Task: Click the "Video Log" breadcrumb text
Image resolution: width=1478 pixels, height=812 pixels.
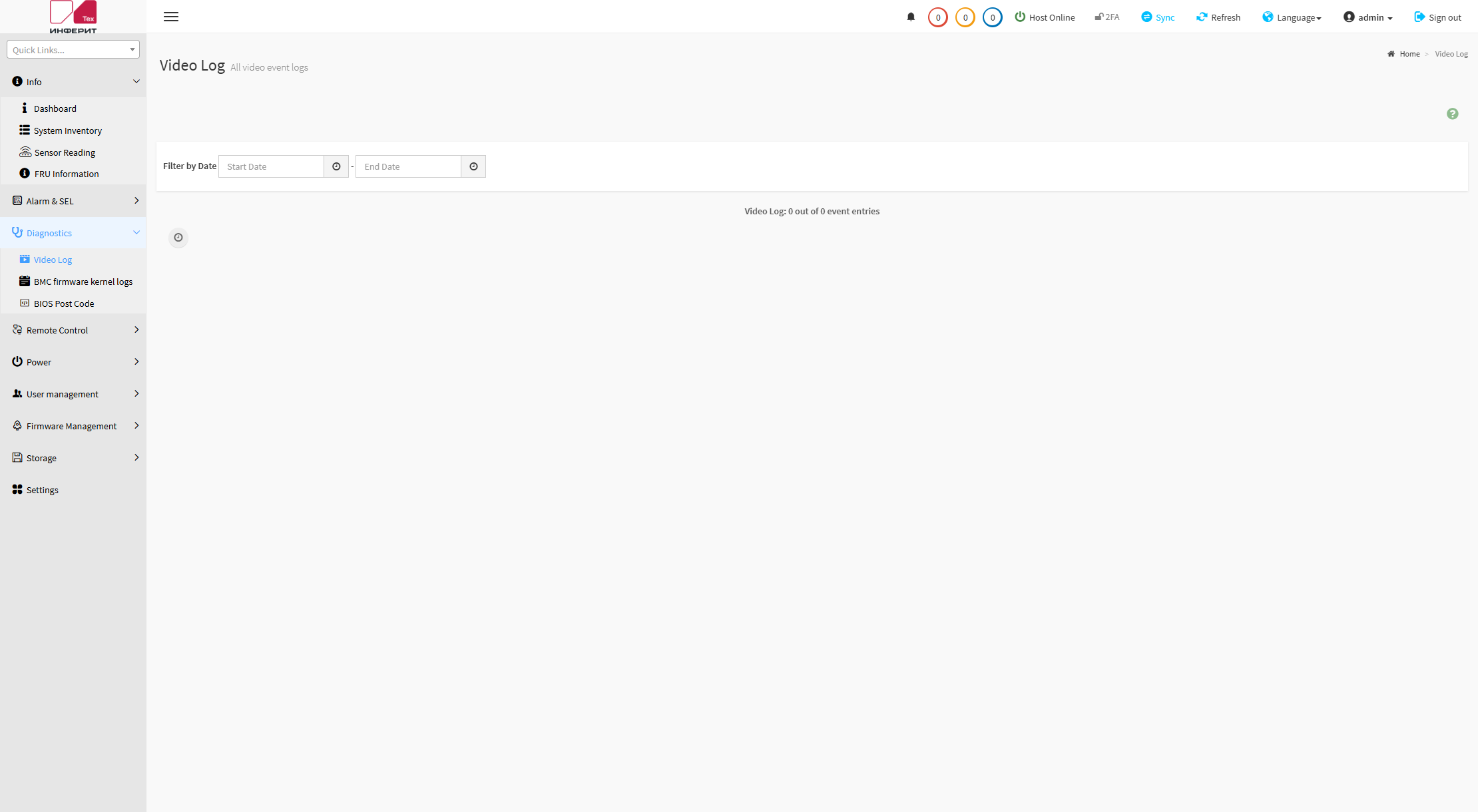Action: click(1451, 54)
